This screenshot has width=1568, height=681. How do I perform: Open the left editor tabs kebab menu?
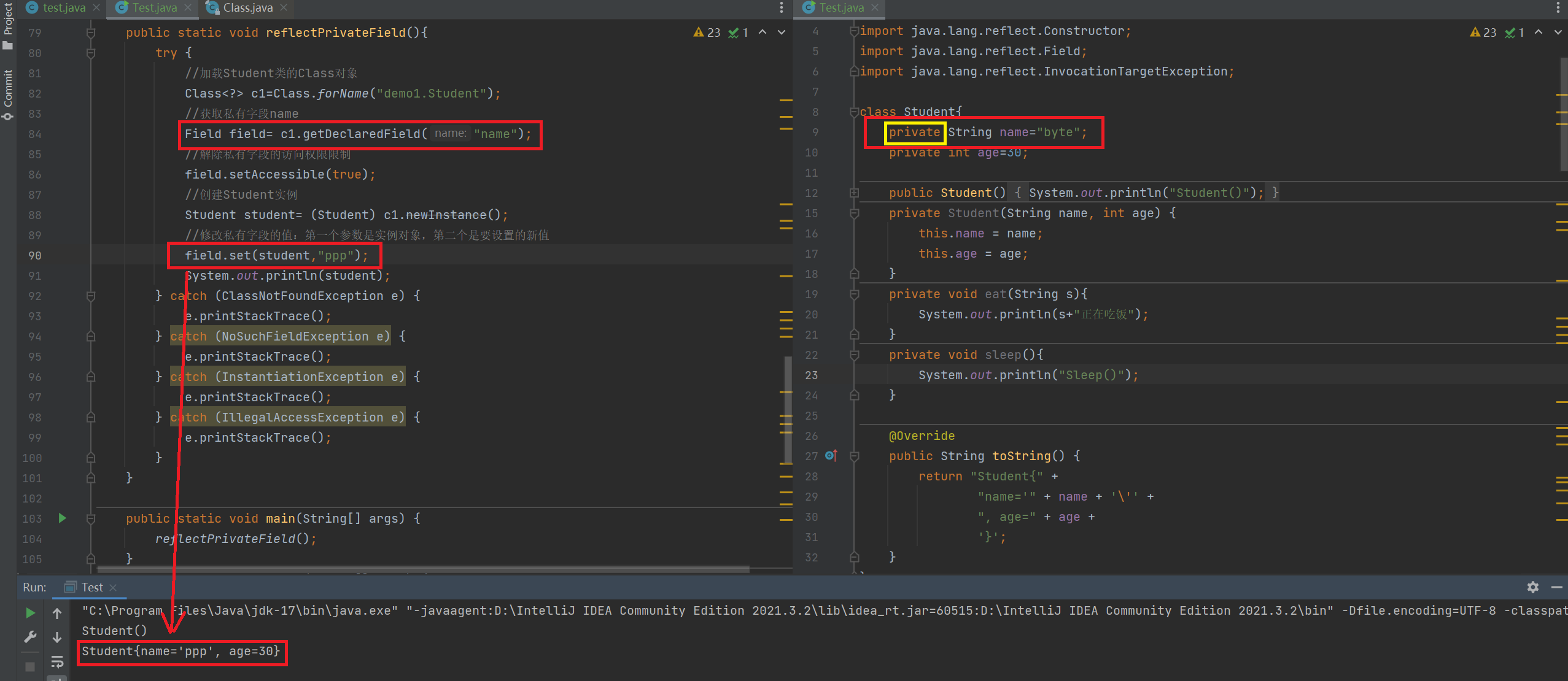pyautogui.click(x=781, y=7)
